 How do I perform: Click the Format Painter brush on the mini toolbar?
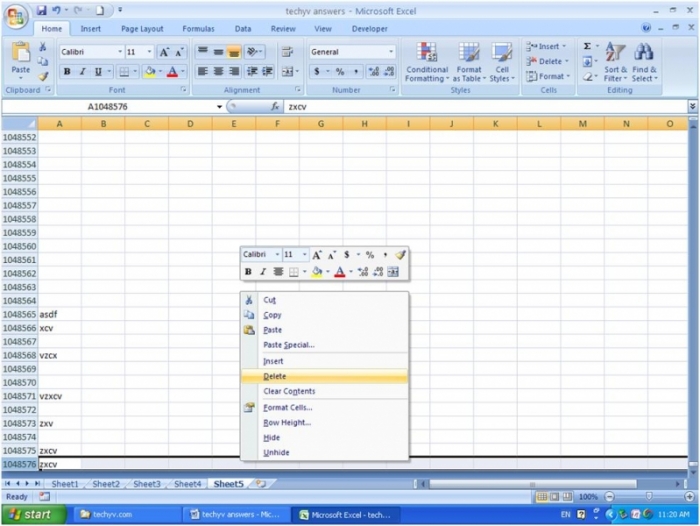click(x=398, y=255)
